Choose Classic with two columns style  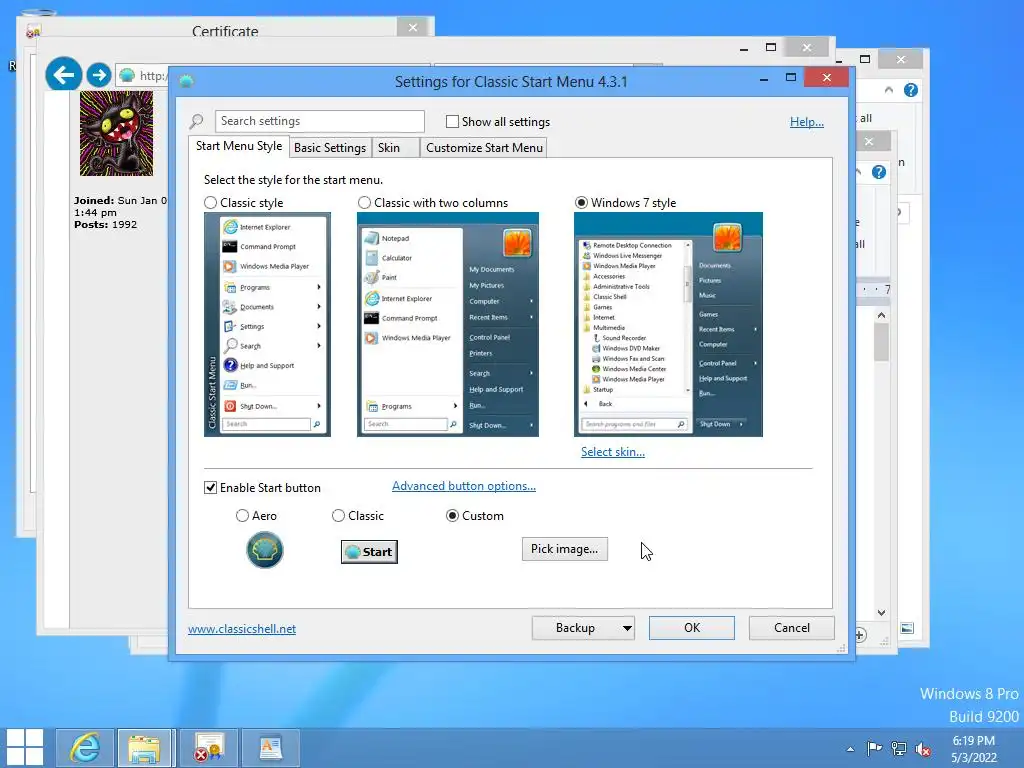(364, 203)
